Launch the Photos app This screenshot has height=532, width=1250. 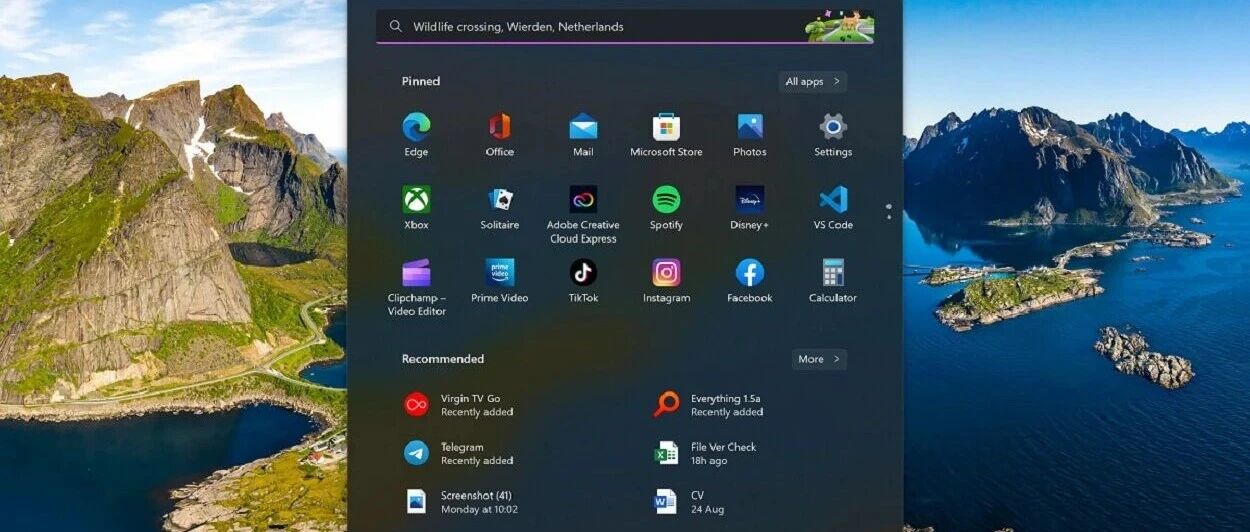click(750, 127)
